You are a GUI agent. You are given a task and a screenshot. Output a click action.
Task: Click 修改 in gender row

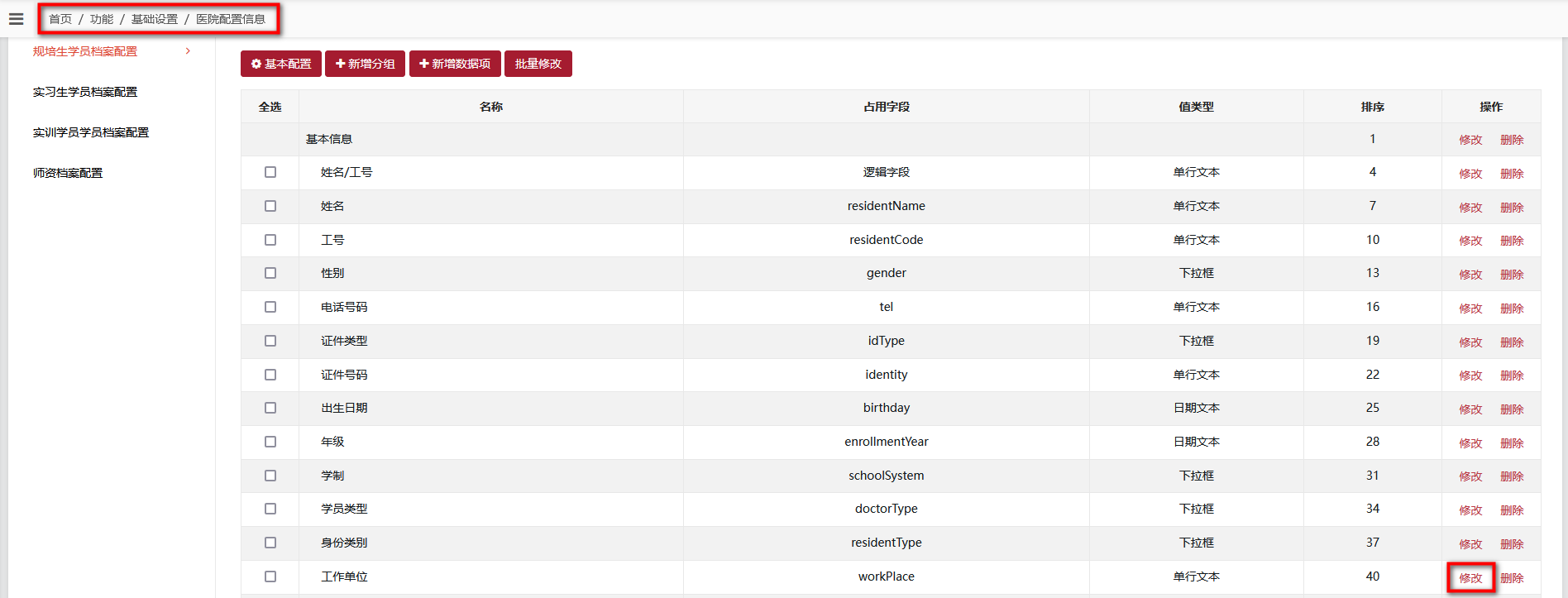(1470, 275)
